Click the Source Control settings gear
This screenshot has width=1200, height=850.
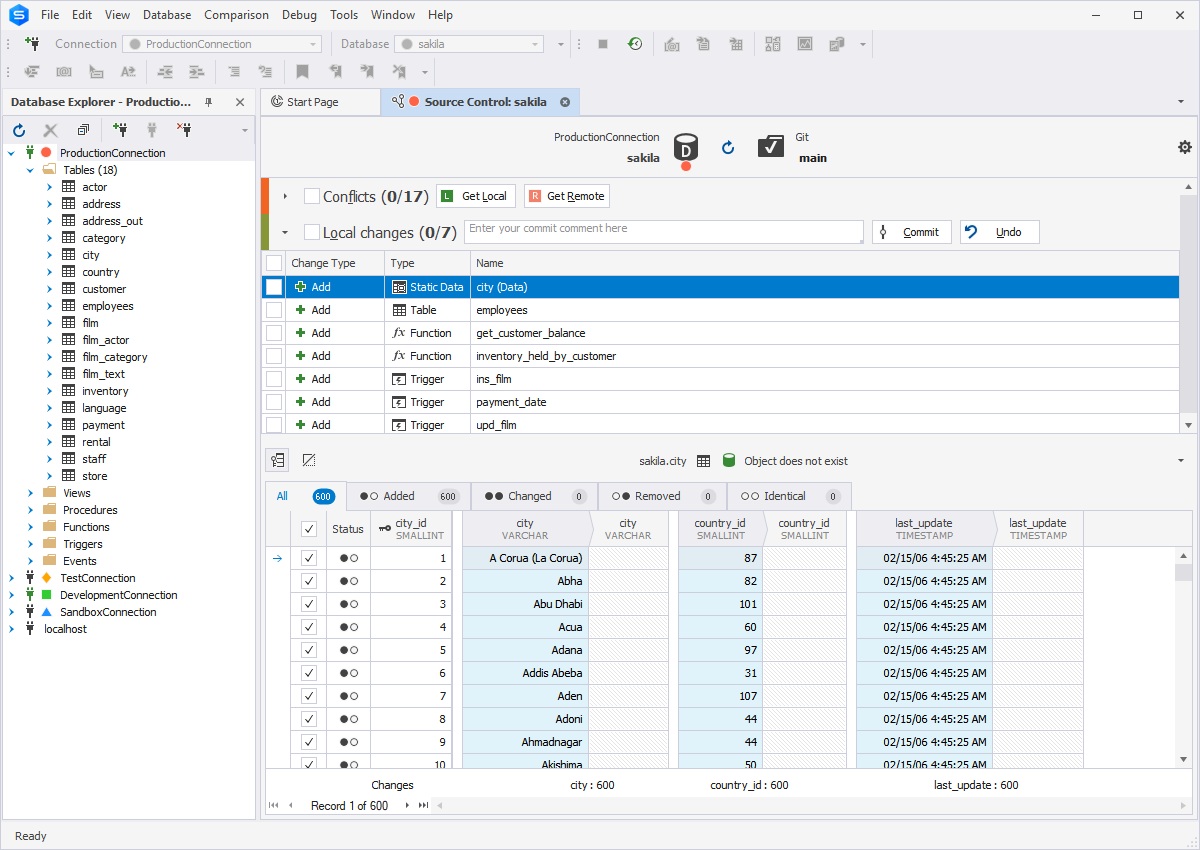[x=1185, y=147]
